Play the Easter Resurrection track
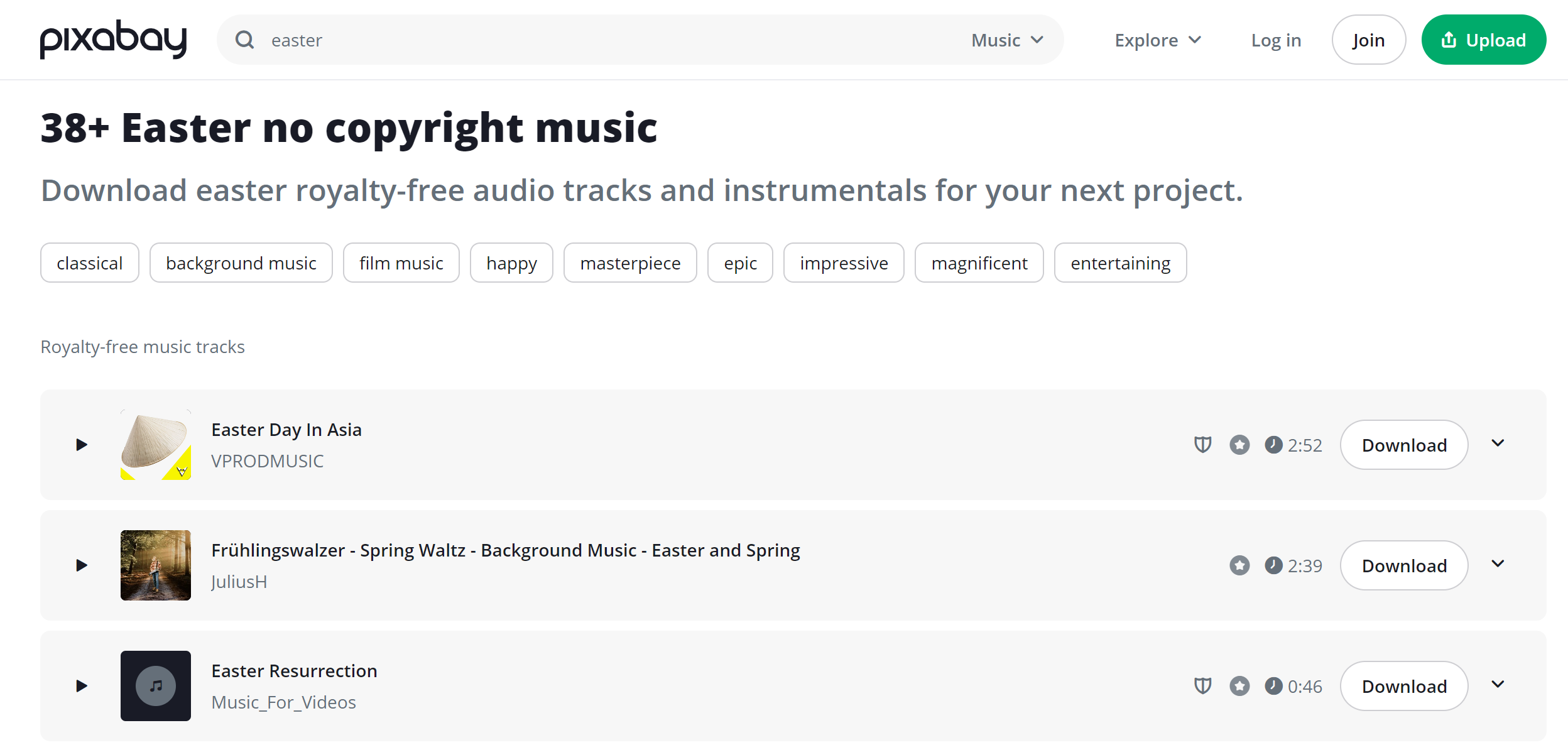Screen dimensions: 1568x745 click(82, 686)
